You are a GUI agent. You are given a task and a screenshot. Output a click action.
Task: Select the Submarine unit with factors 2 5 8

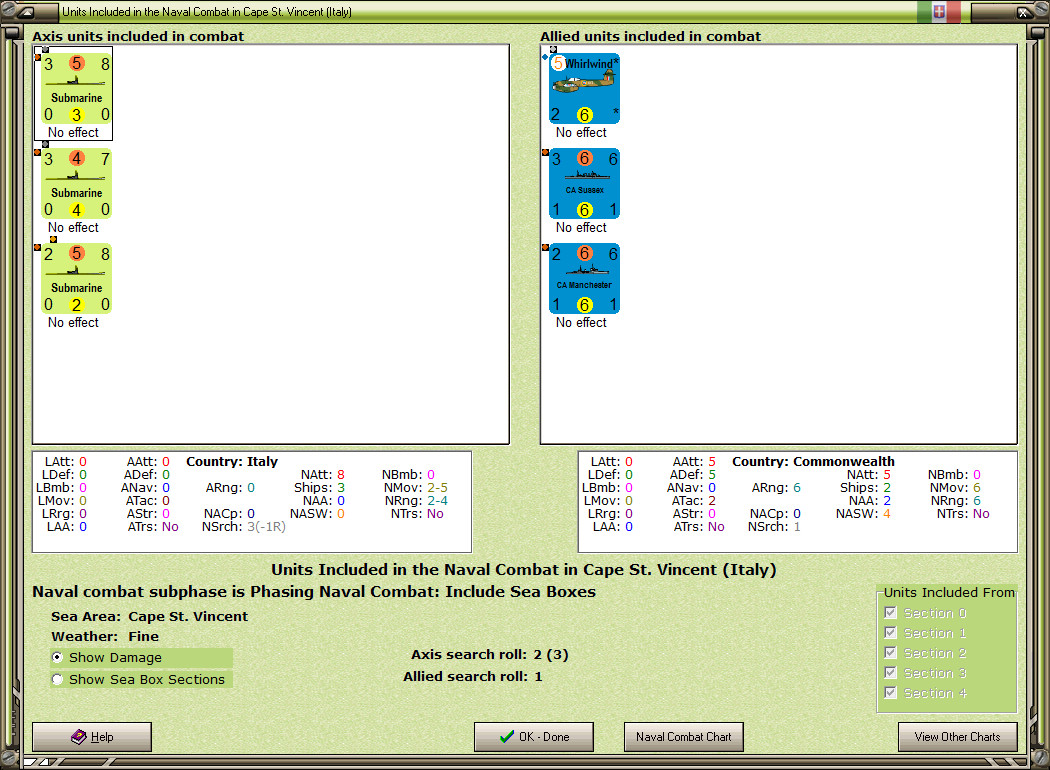pos(76,279)
